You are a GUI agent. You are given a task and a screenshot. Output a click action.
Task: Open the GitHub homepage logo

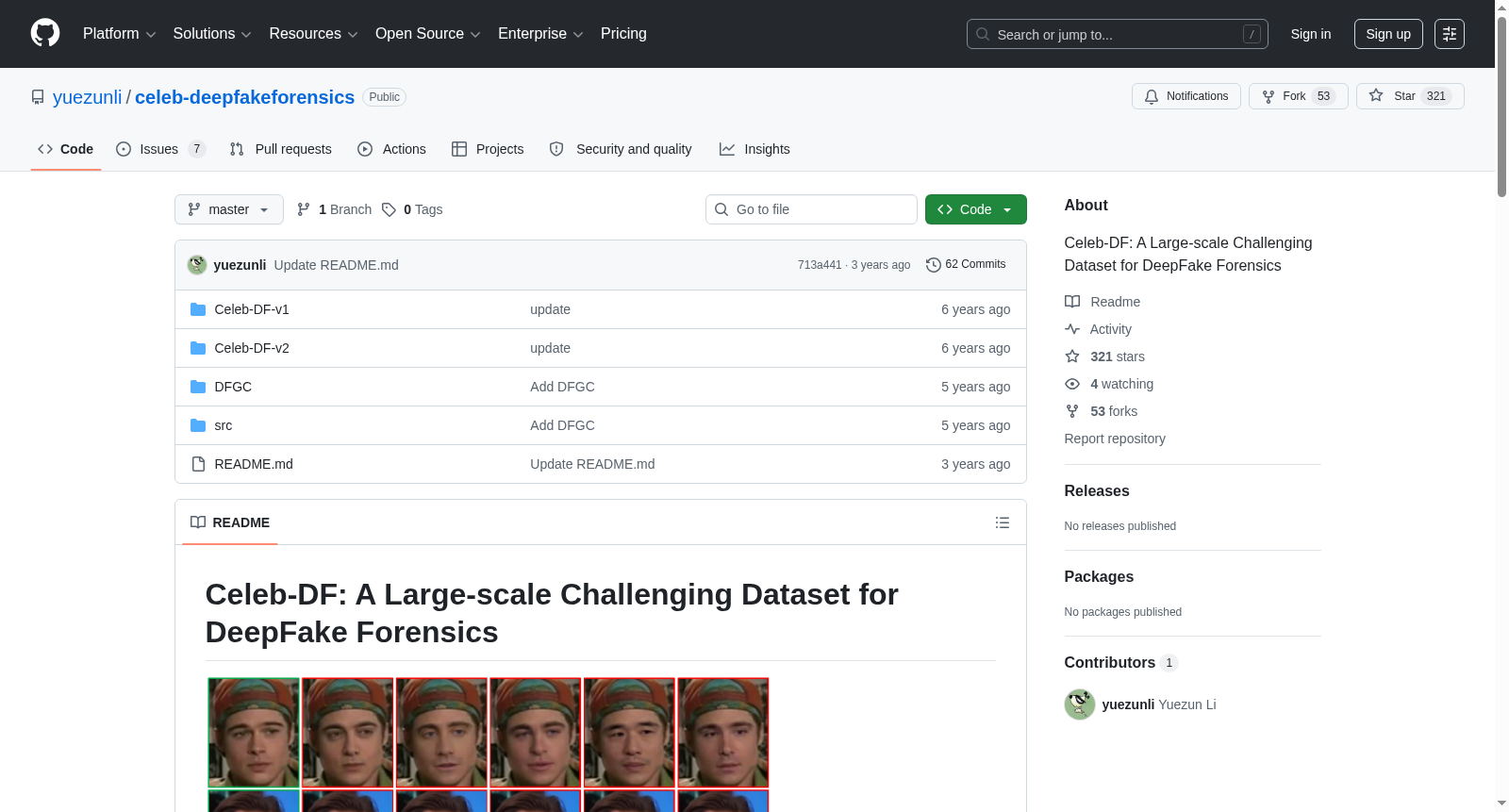(45, 34)
